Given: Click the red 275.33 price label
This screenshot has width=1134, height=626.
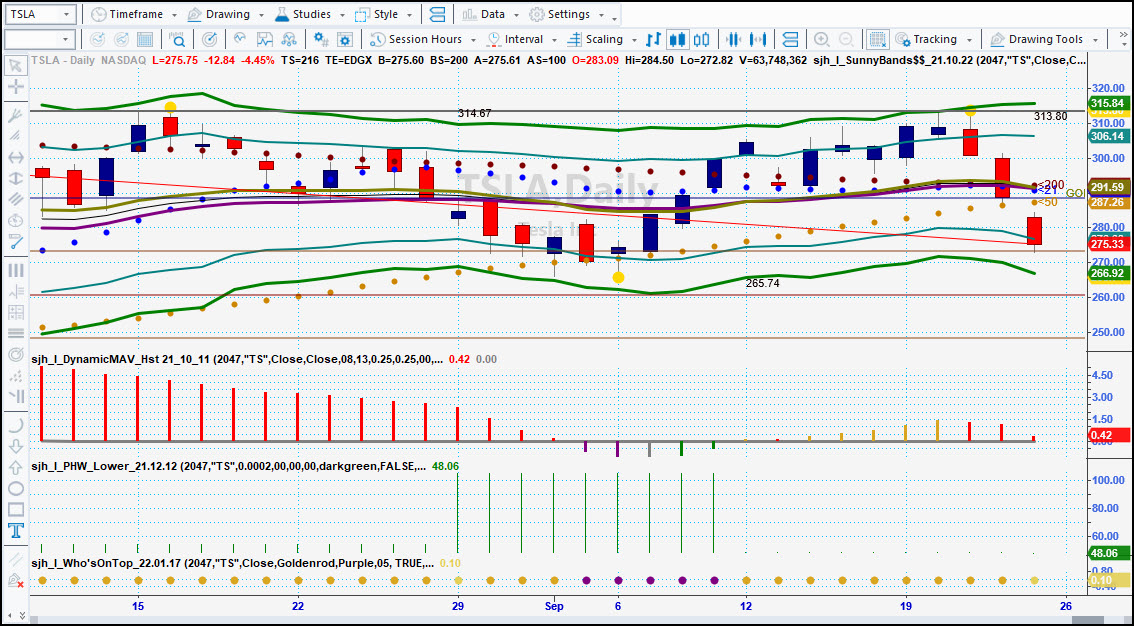Looking at the screenshot, I should [x=1109, y=244].
